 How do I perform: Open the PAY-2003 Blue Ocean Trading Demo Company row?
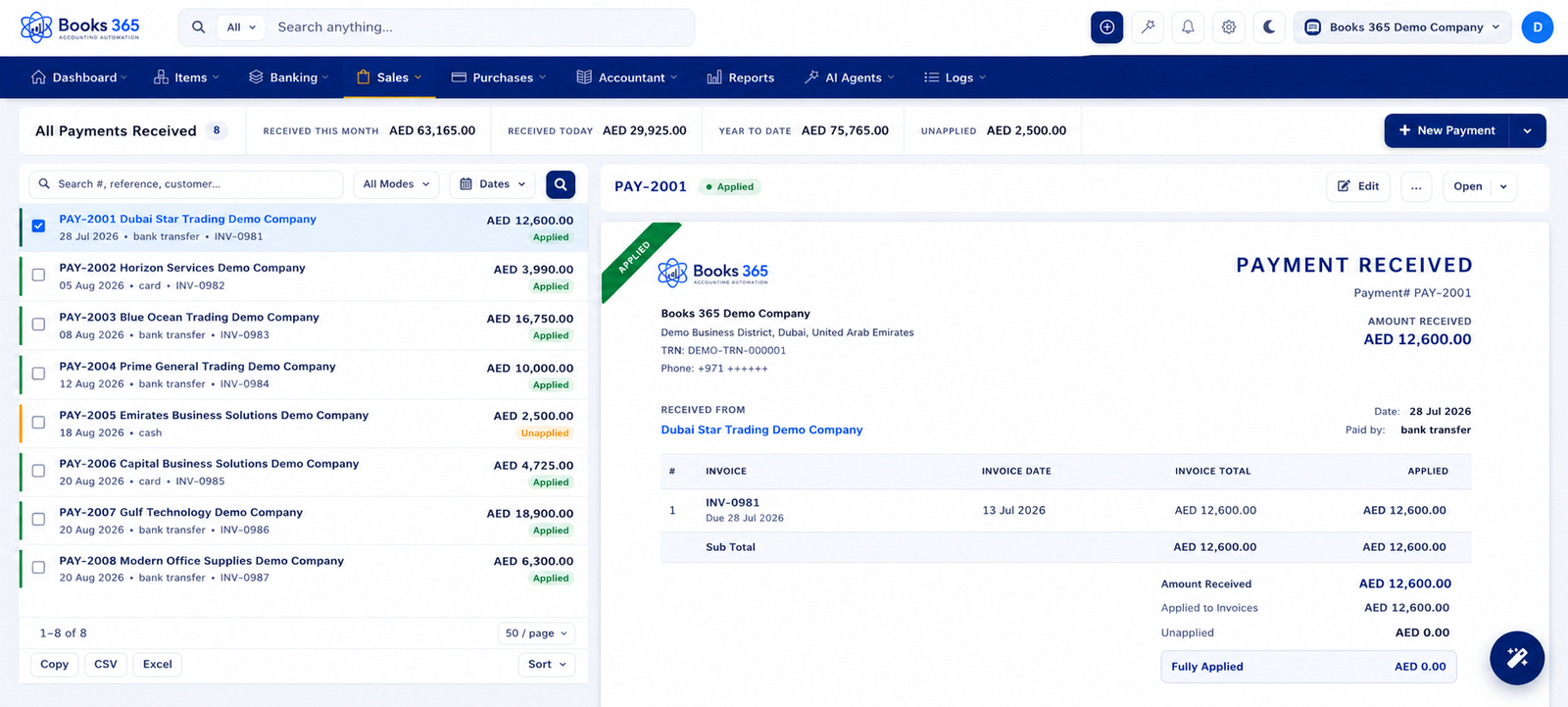click(304, 326)
